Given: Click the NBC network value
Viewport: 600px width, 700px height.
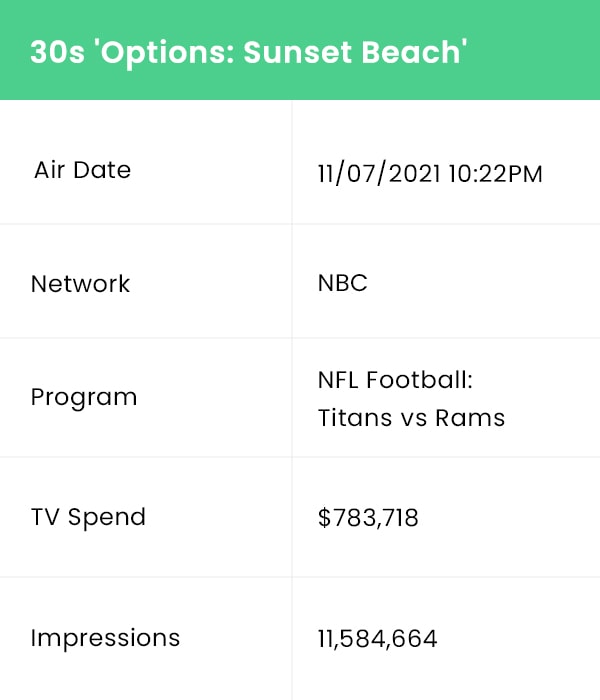Looking at the screenshot, I should 342,283.
